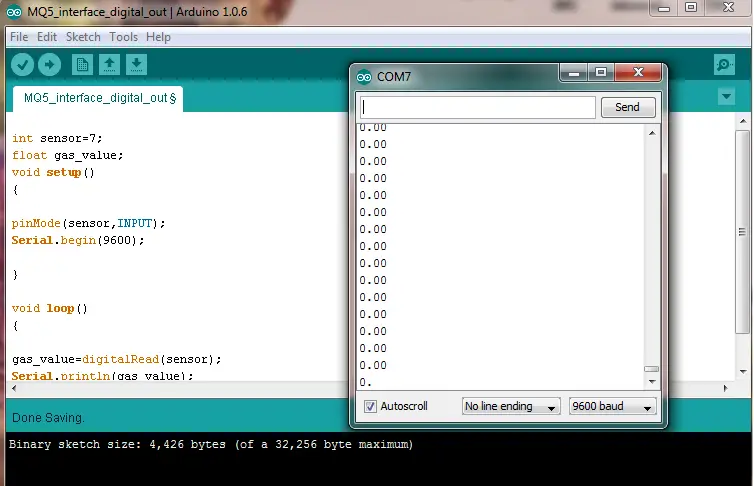Open the No line ending dropdown
This screenshot has height=486, width=754.
(511, 406)
